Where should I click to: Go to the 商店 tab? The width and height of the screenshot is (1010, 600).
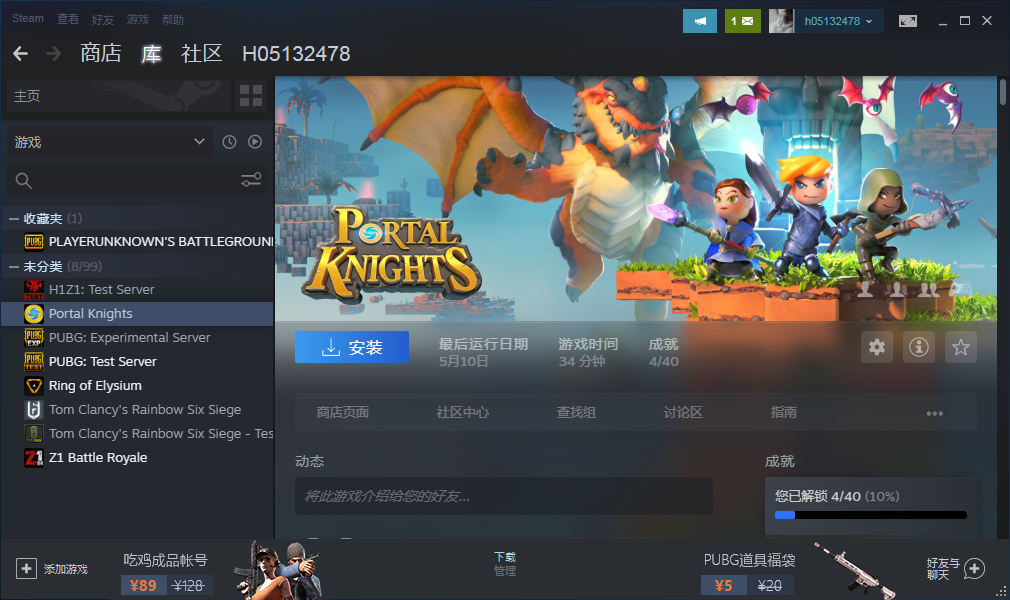[101, 53]
